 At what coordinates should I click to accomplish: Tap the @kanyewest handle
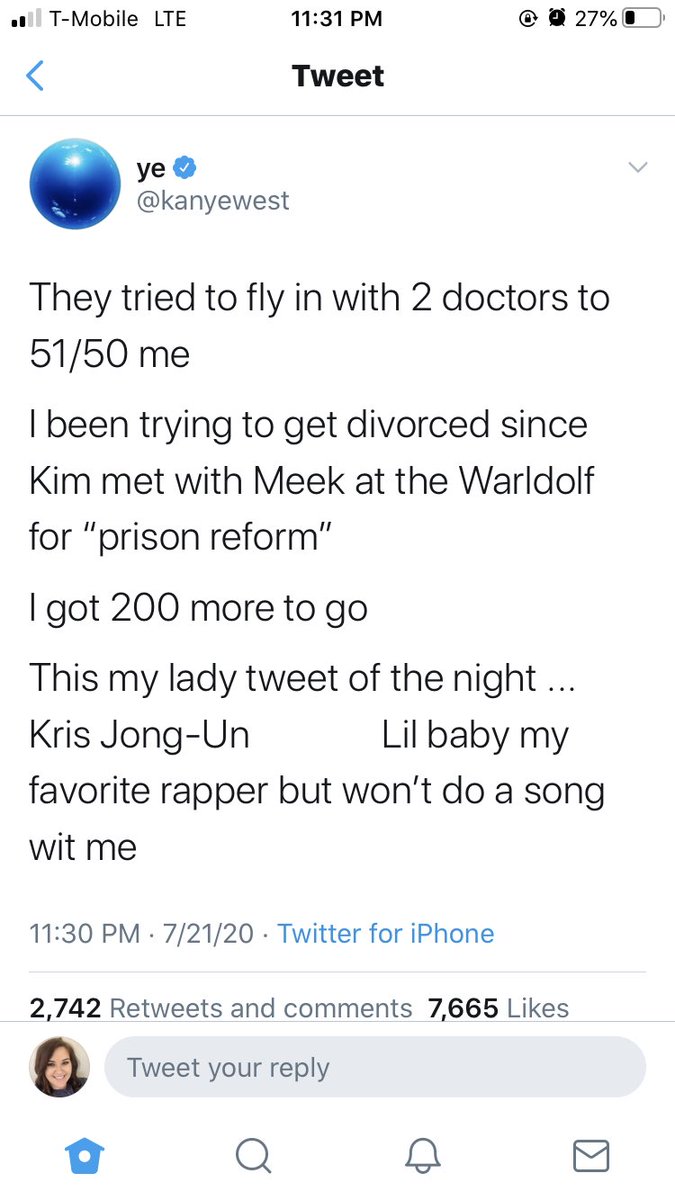(213, 200)
